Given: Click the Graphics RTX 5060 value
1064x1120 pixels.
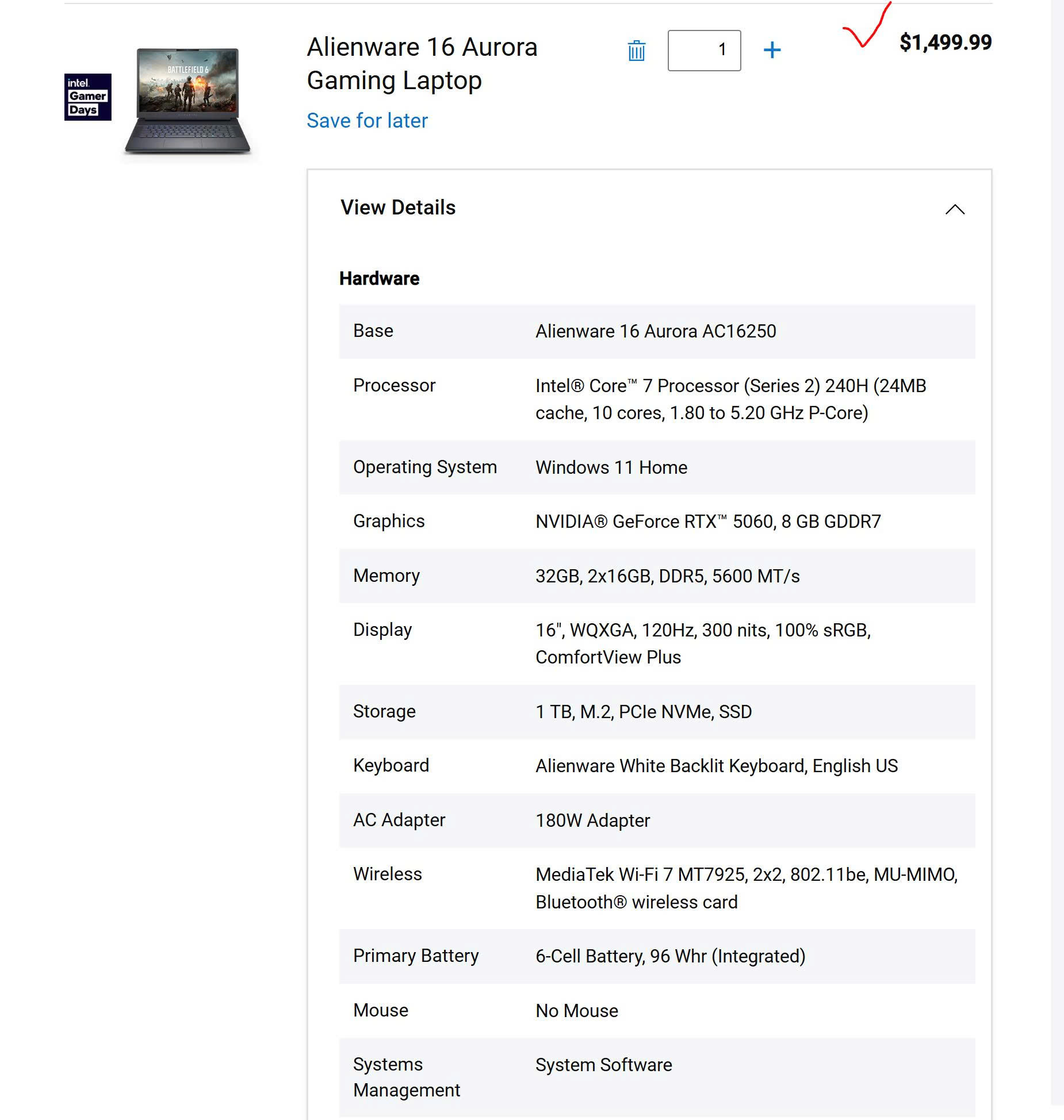Looking at the screenshot, I should pyautogui.click(x=707, y=521).
